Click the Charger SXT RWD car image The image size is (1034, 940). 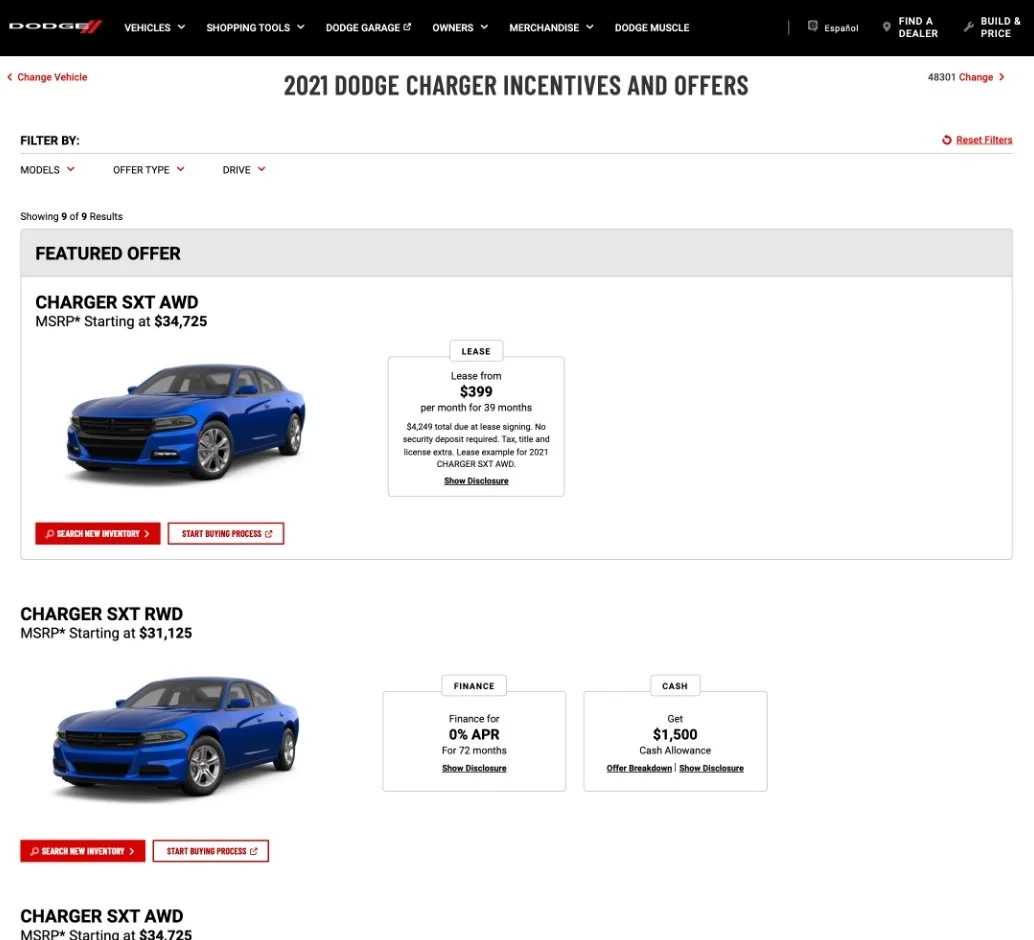click(176, 736)
